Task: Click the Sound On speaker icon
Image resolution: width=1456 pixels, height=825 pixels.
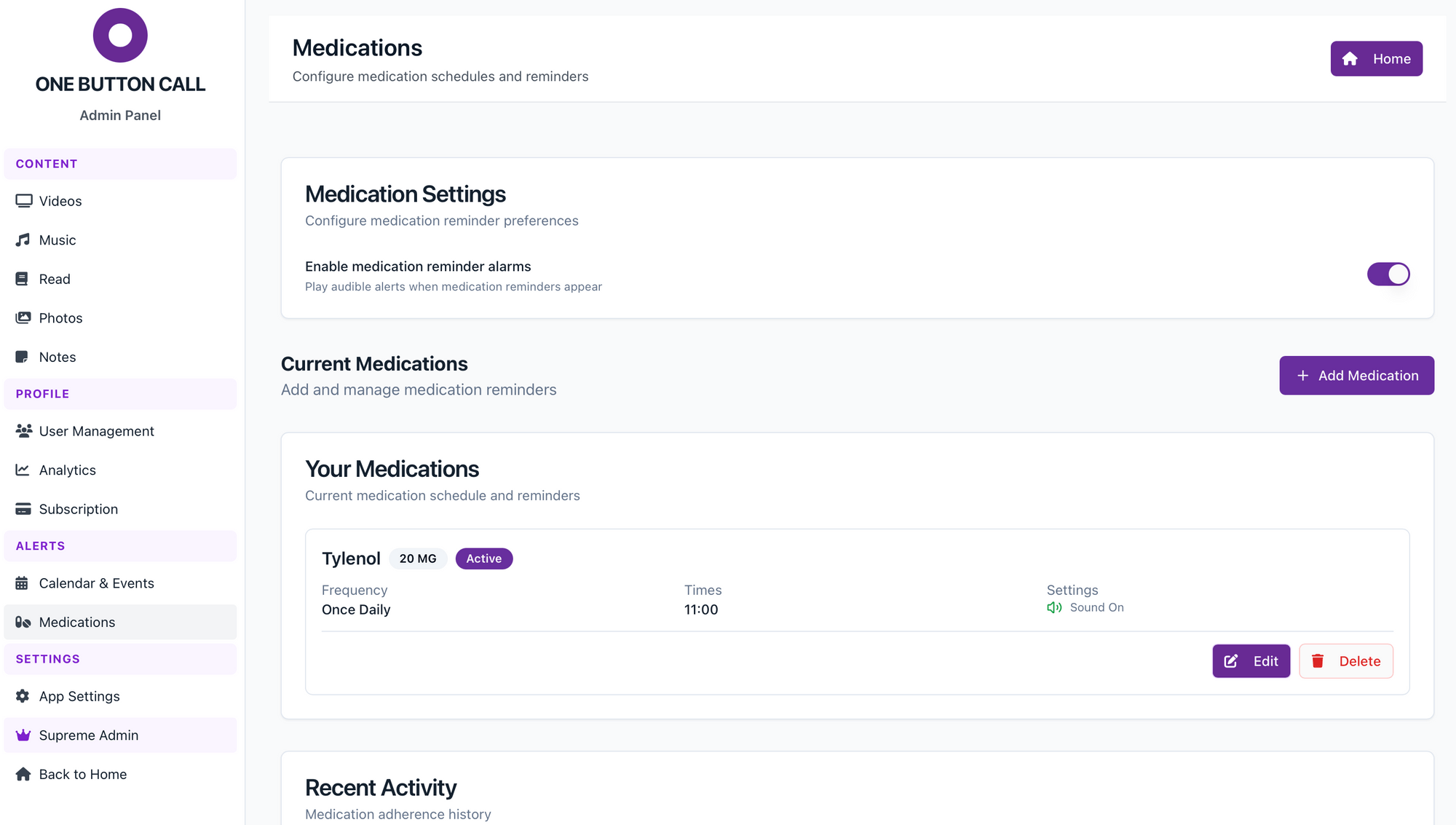Action: click(x=1054, y=607)
